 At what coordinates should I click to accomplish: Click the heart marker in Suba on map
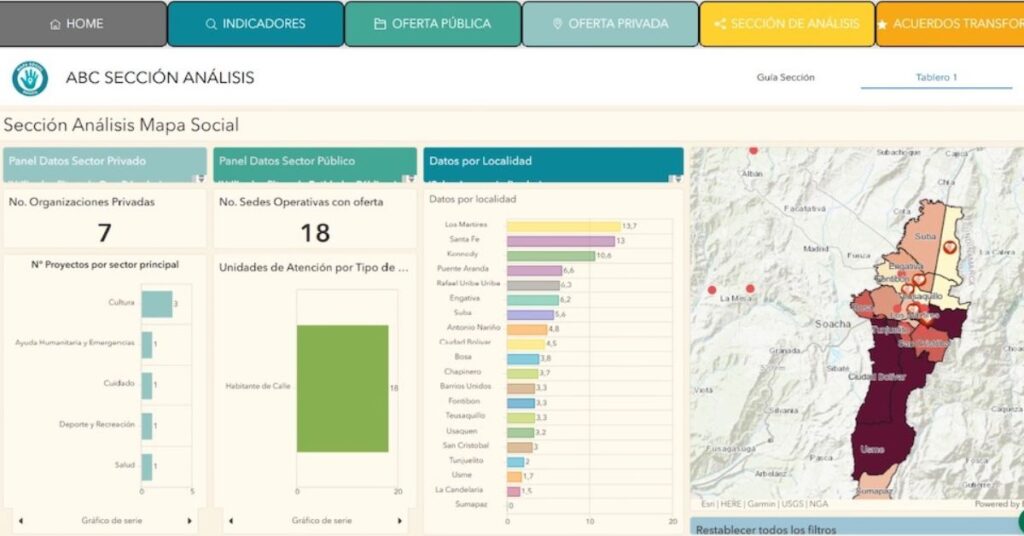(x=948, y=245)
